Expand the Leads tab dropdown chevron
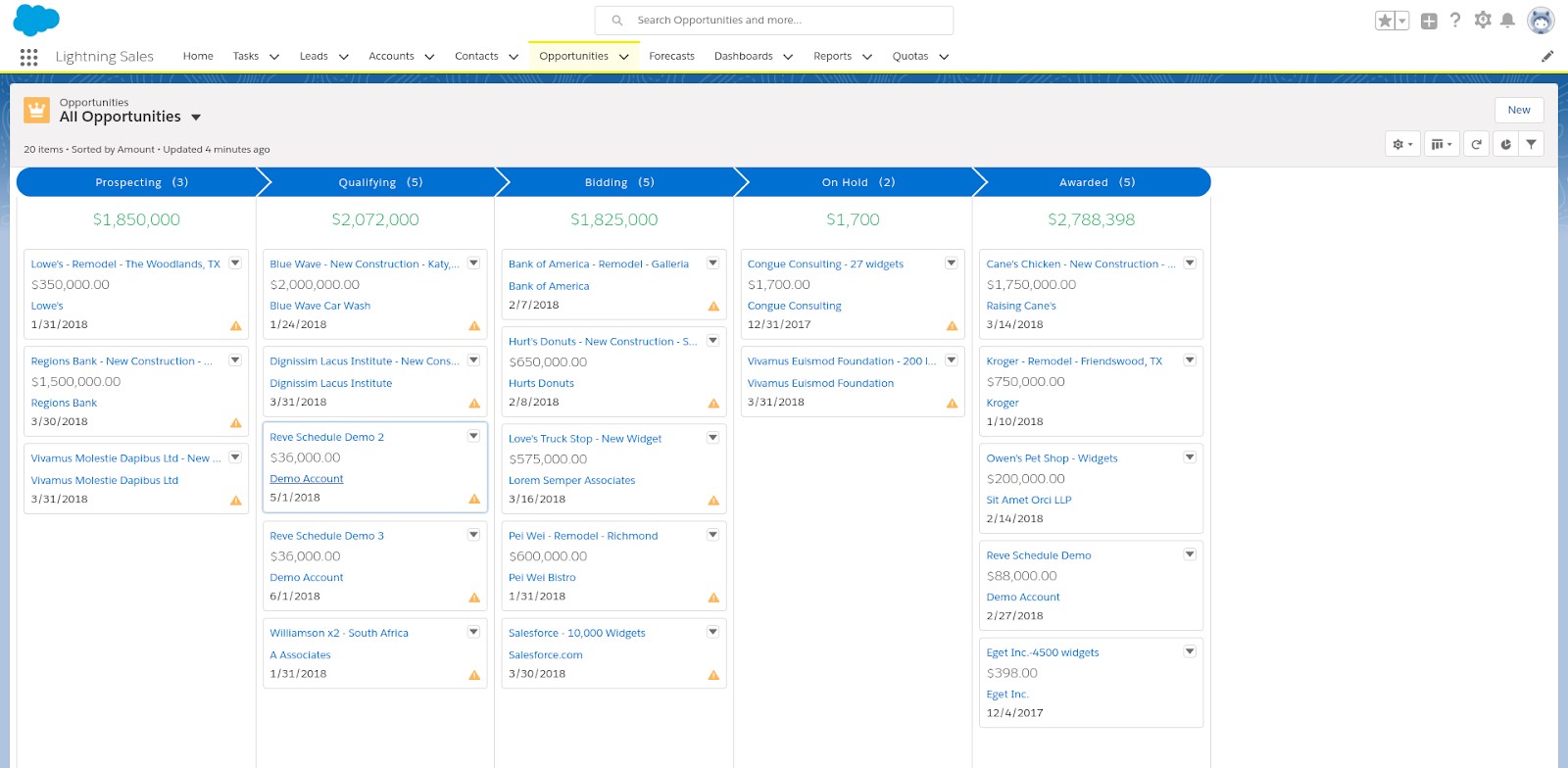The height and width of the screenshot is (768, 1568). (x=344, y=57)
